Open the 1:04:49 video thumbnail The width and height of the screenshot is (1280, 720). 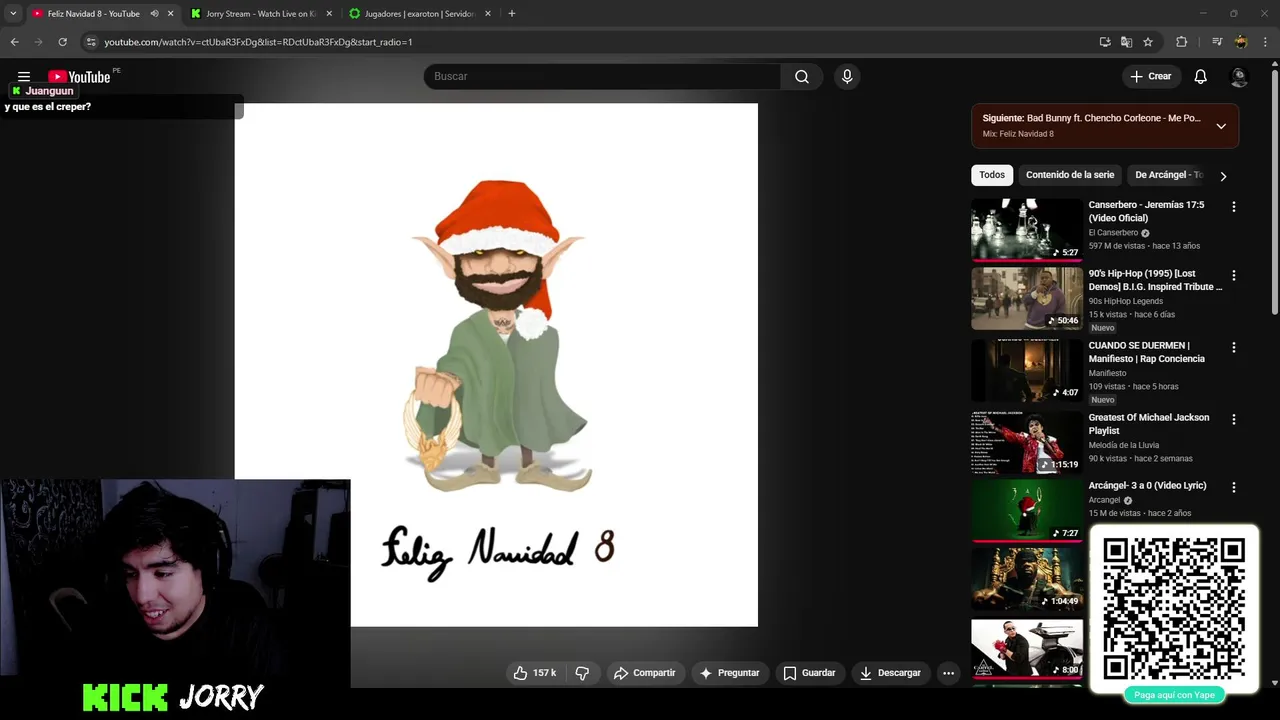(x=1027, y=578)
